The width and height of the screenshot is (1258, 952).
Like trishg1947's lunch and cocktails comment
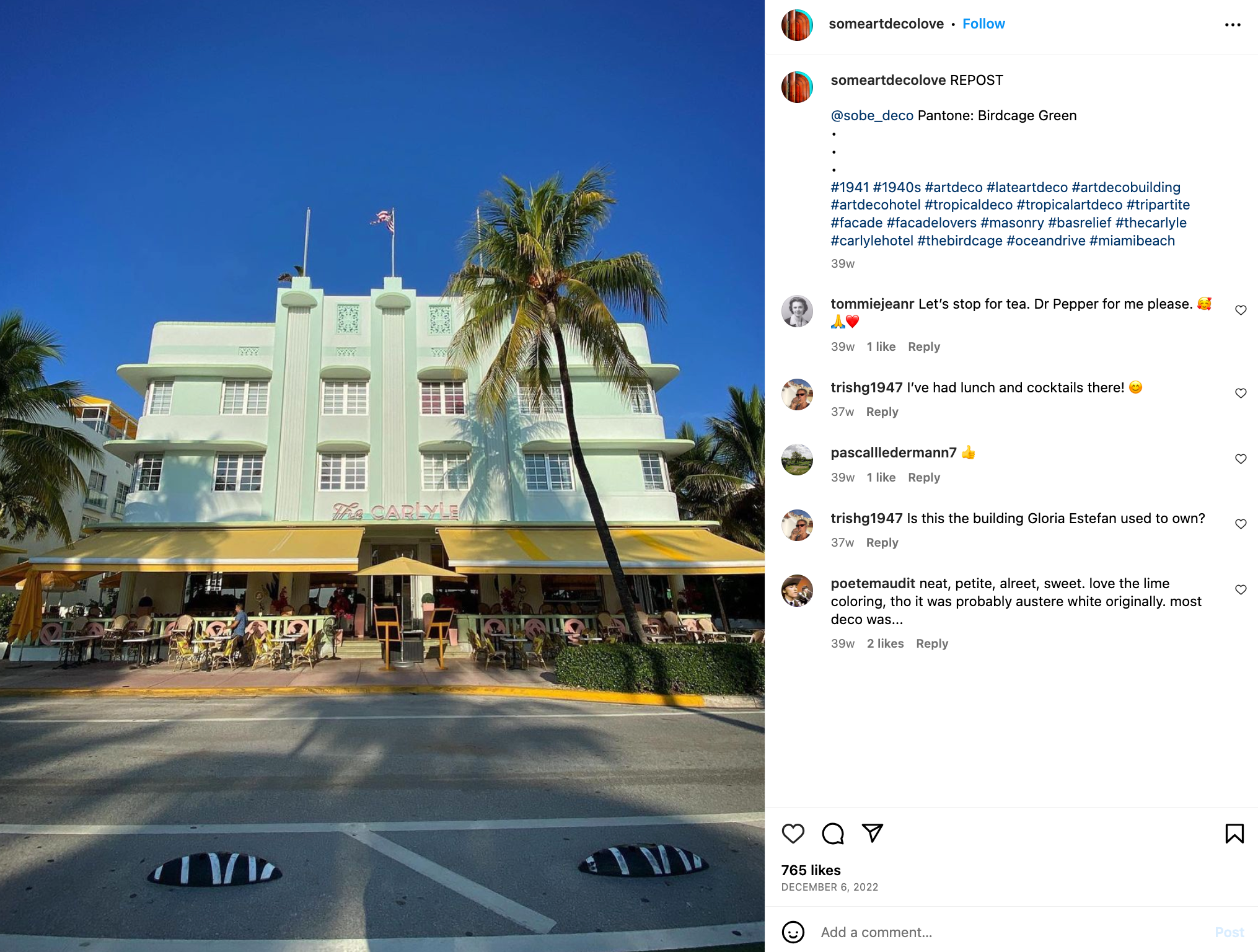[x=1241, y=393]
